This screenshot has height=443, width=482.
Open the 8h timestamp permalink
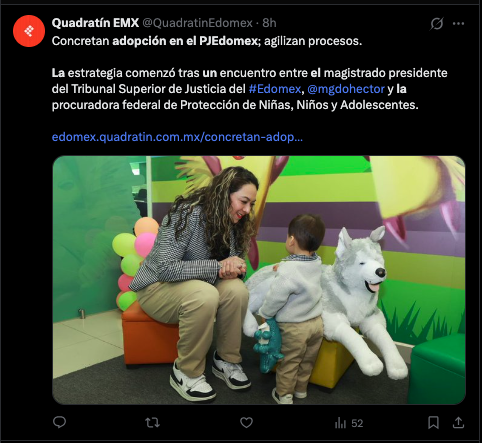[x=269, y=23]
